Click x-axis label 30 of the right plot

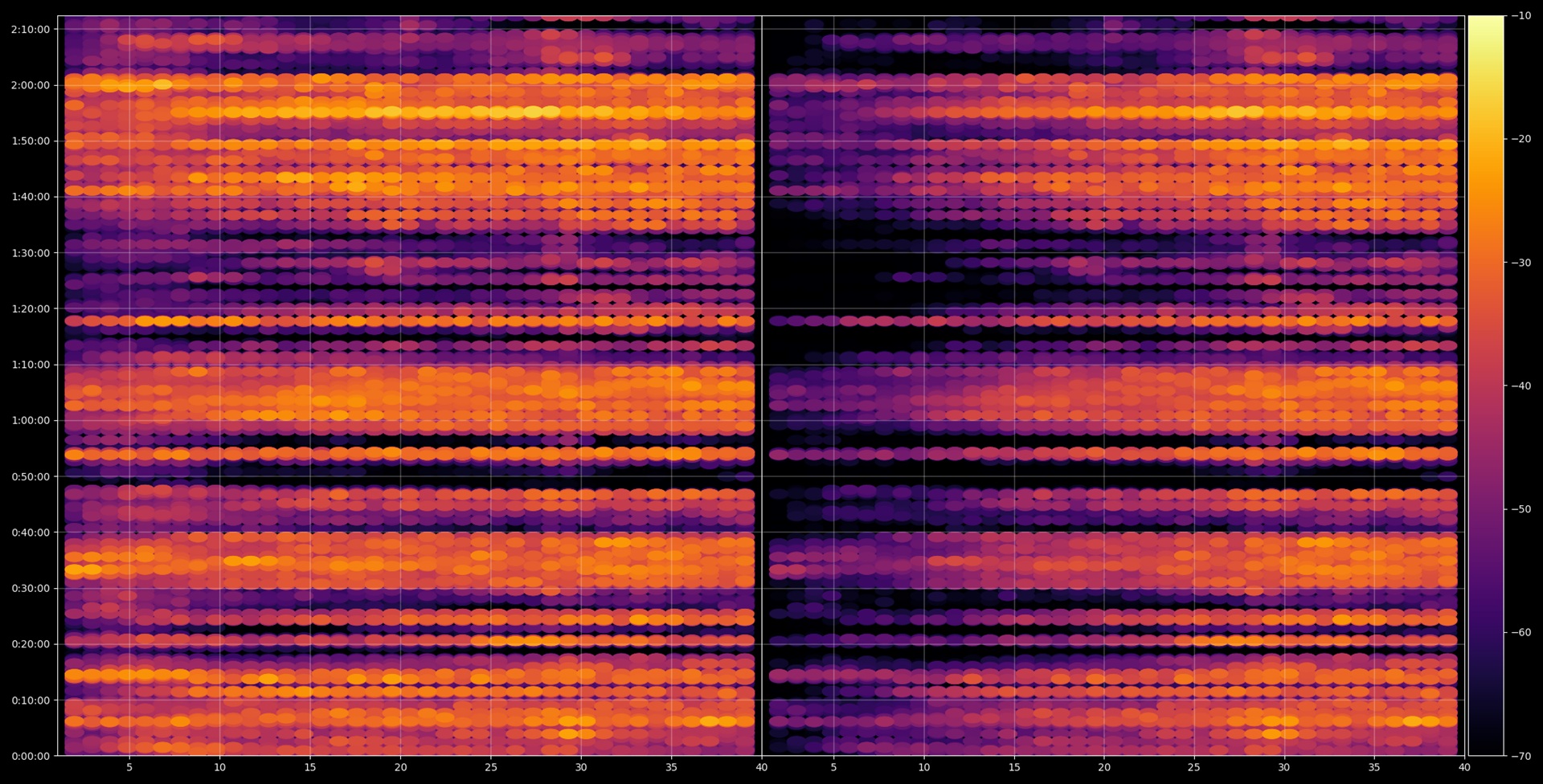coord(1284,767)
